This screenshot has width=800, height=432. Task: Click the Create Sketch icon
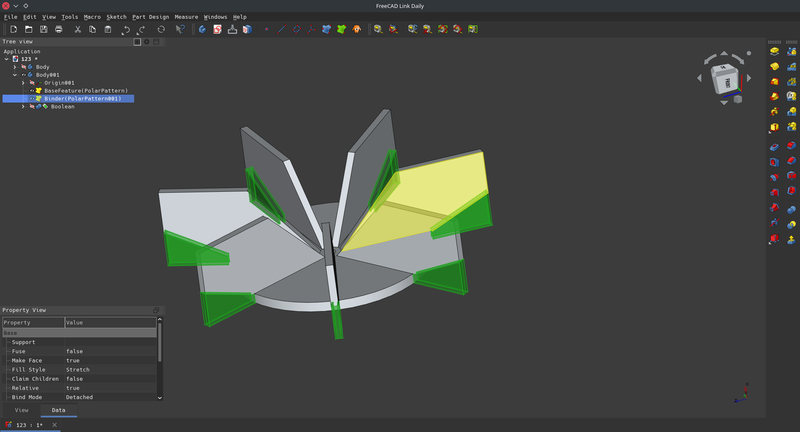[217, 29]
